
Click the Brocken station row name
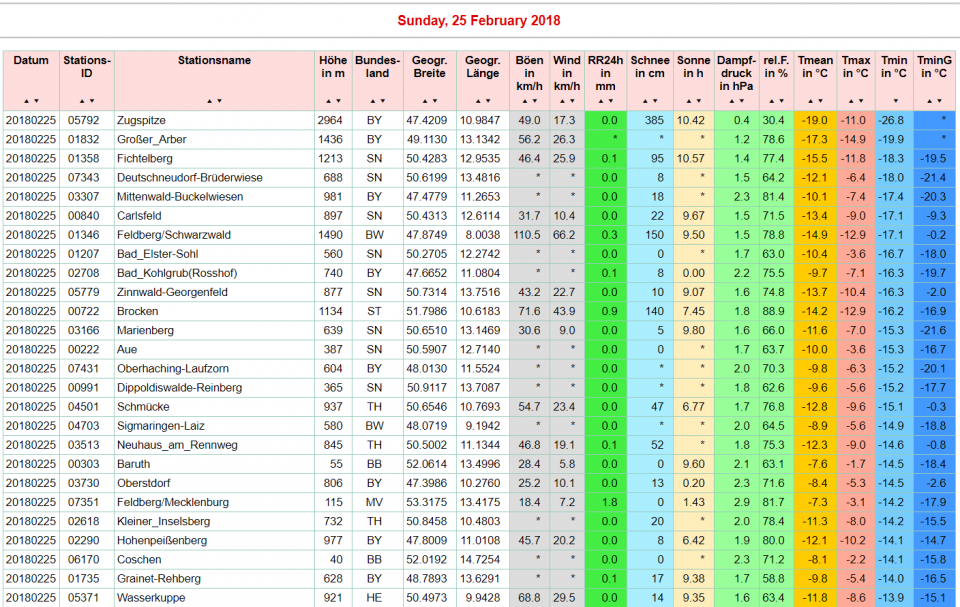pyautogui.click(x=138, y=311)
